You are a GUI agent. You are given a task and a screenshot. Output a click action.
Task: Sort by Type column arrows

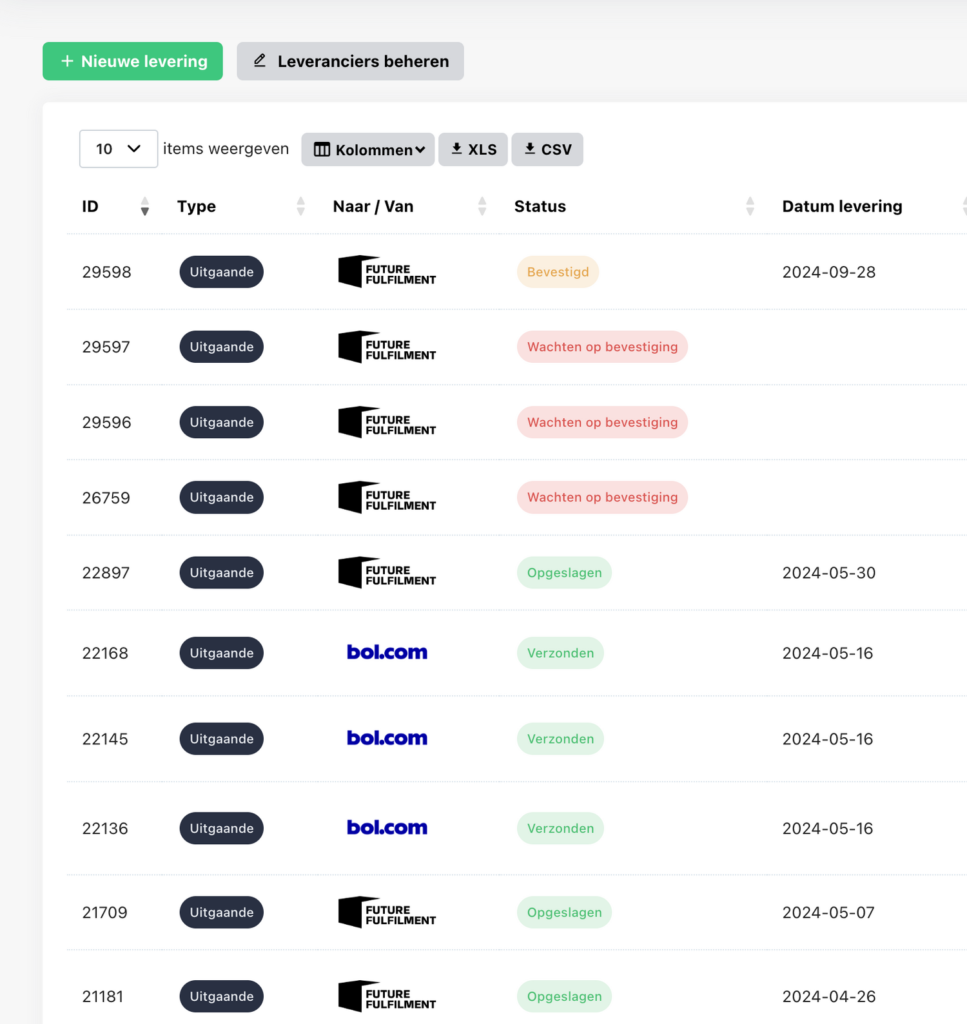pos(300,207)
